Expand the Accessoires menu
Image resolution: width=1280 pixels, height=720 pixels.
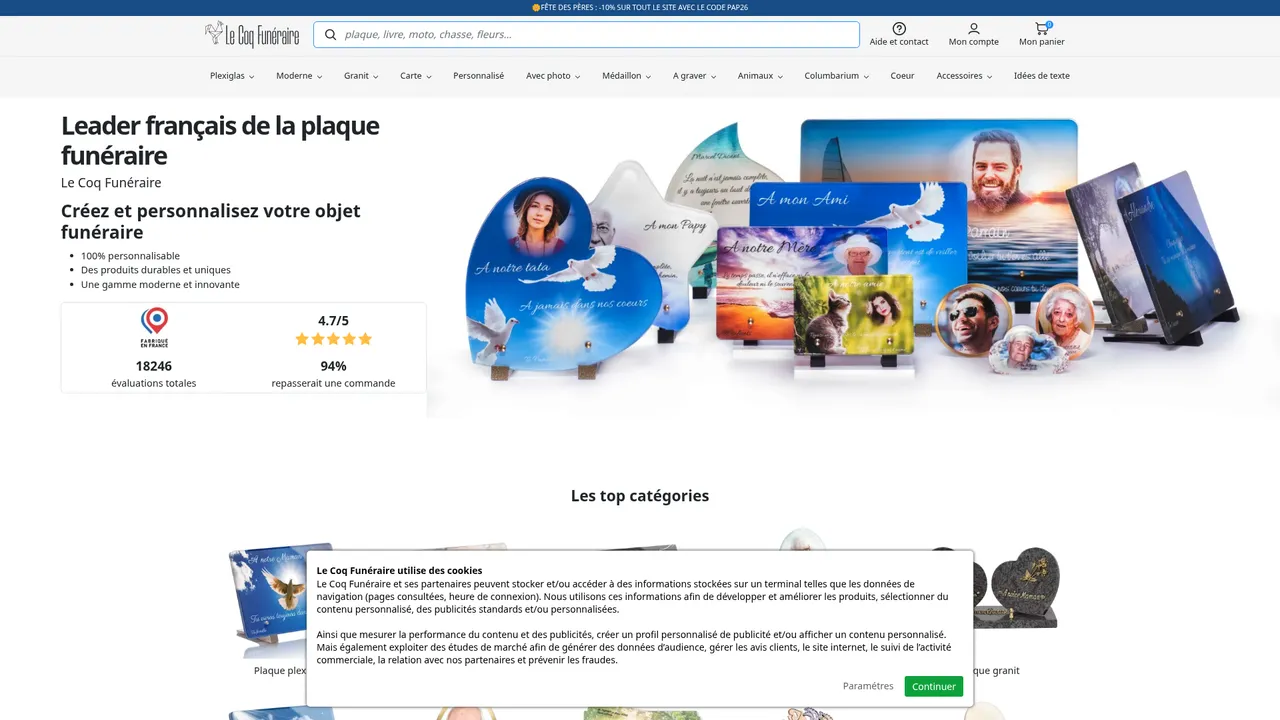click(964, 76)
